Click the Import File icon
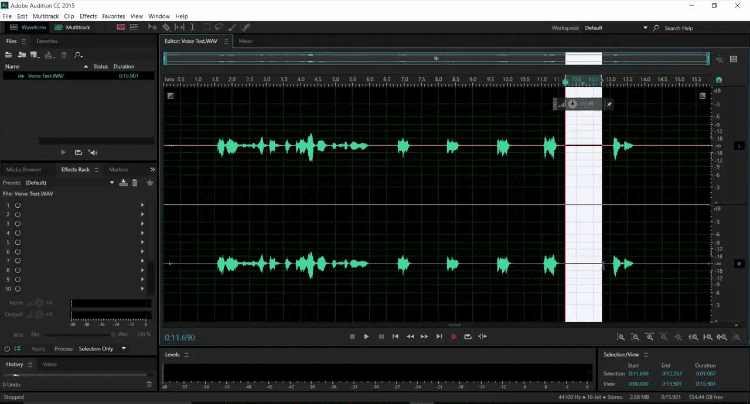This screenshot has height=404, width=750. pos(22,55)
